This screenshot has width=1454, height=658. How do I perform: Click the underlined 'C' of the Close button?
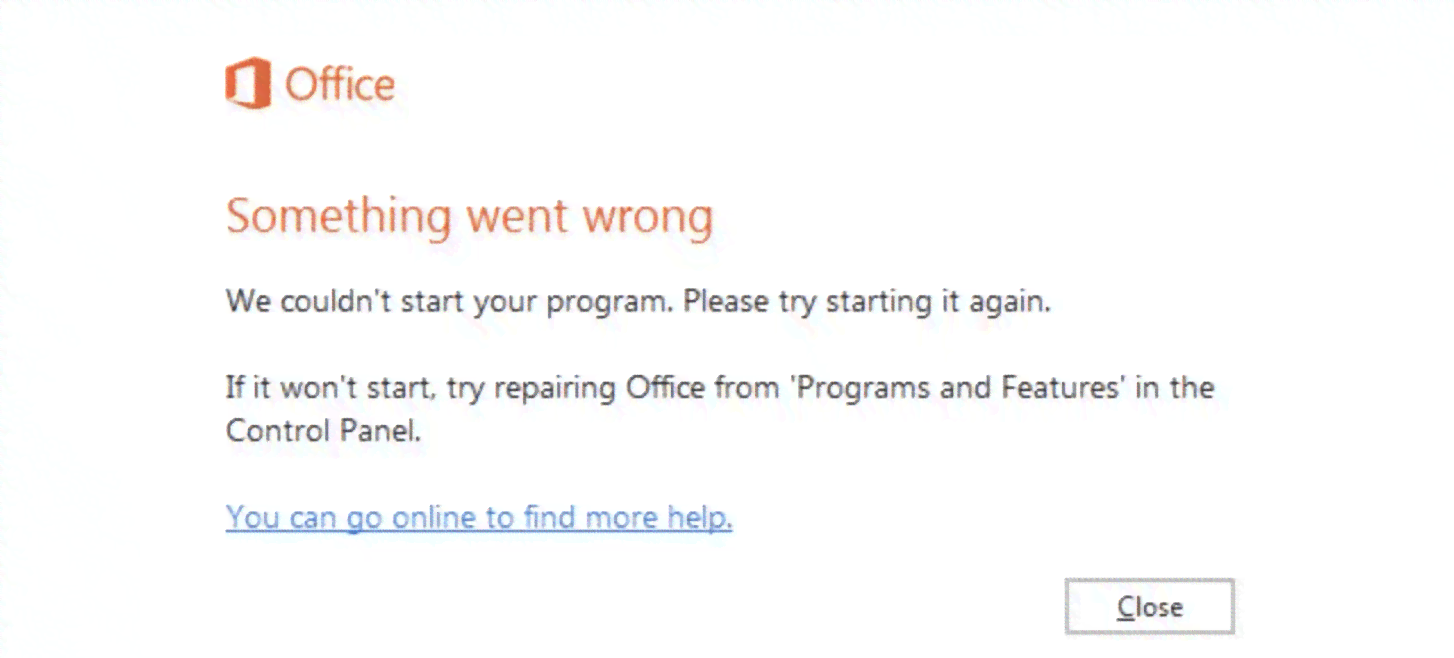[1125, 607]
